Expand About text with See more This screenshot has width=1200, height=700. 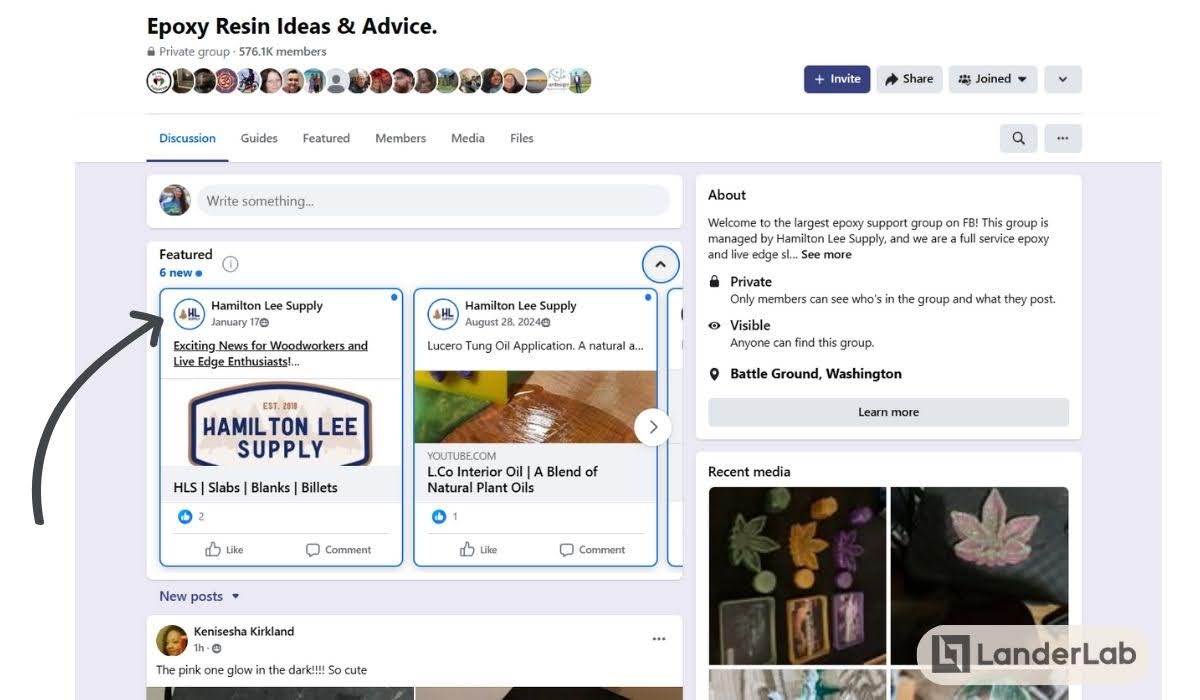pyautogui.click(x=826, y=255)
